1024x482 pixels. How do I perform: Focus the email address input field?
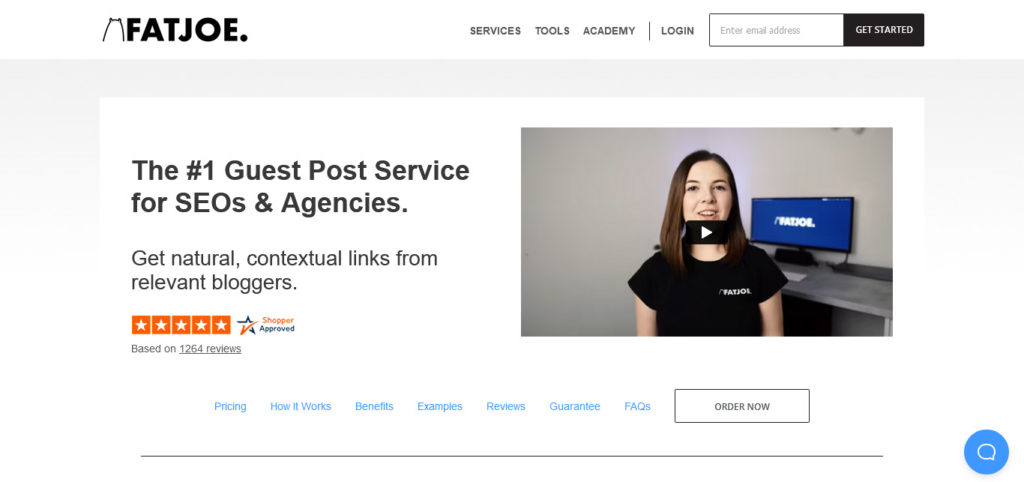click(776, 30)
